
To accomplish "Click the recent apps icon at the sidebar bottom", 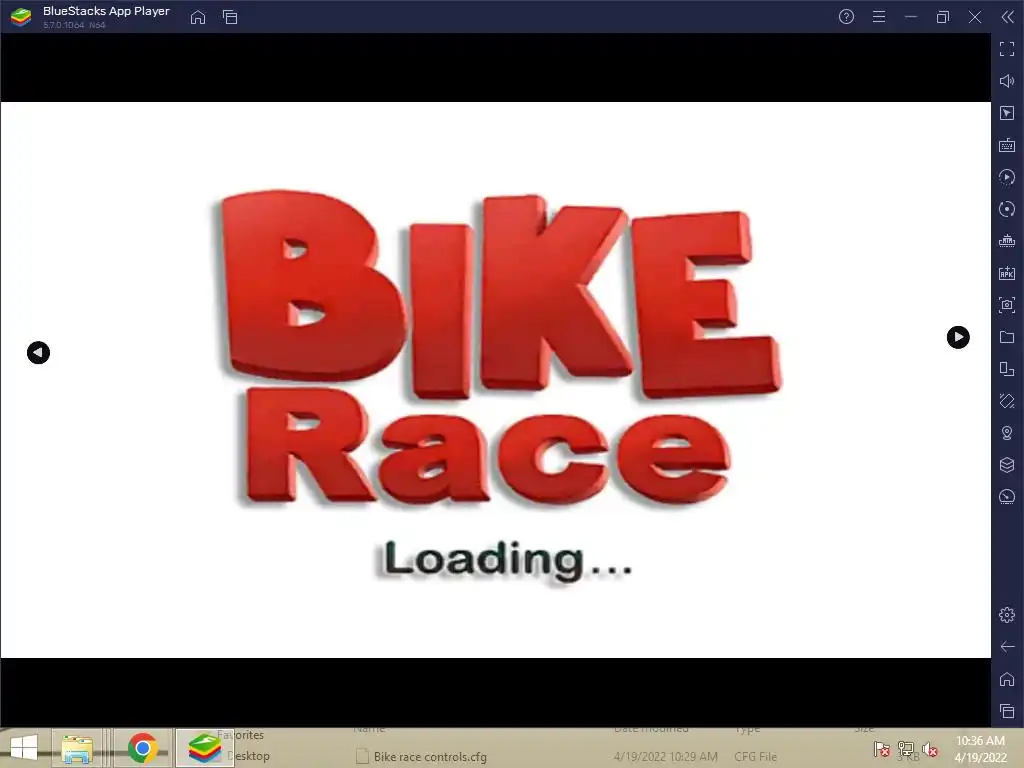I will tap(1007, 711).
